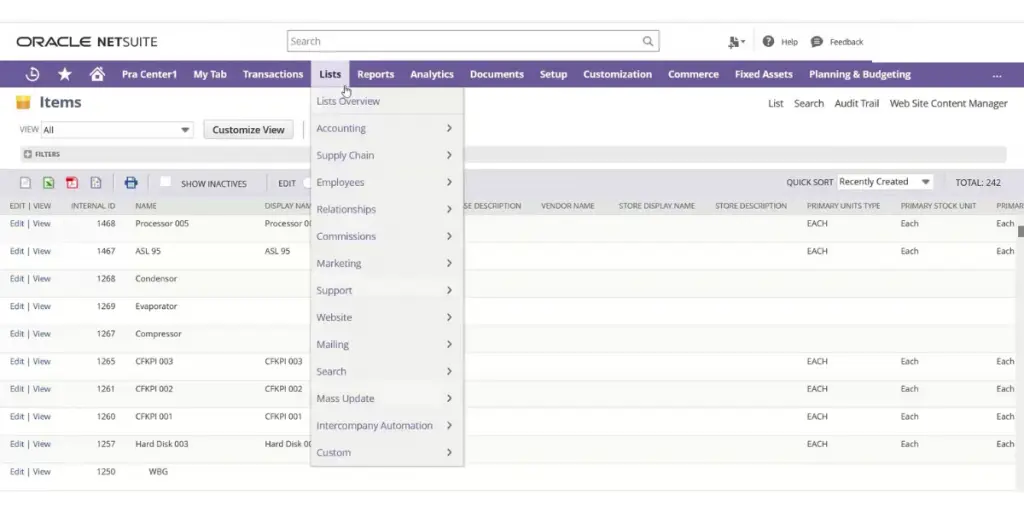Export the list to Excel icon
Image resolution: width=1024 pixels, height=512 pixels.
click(x=48, y=183)
